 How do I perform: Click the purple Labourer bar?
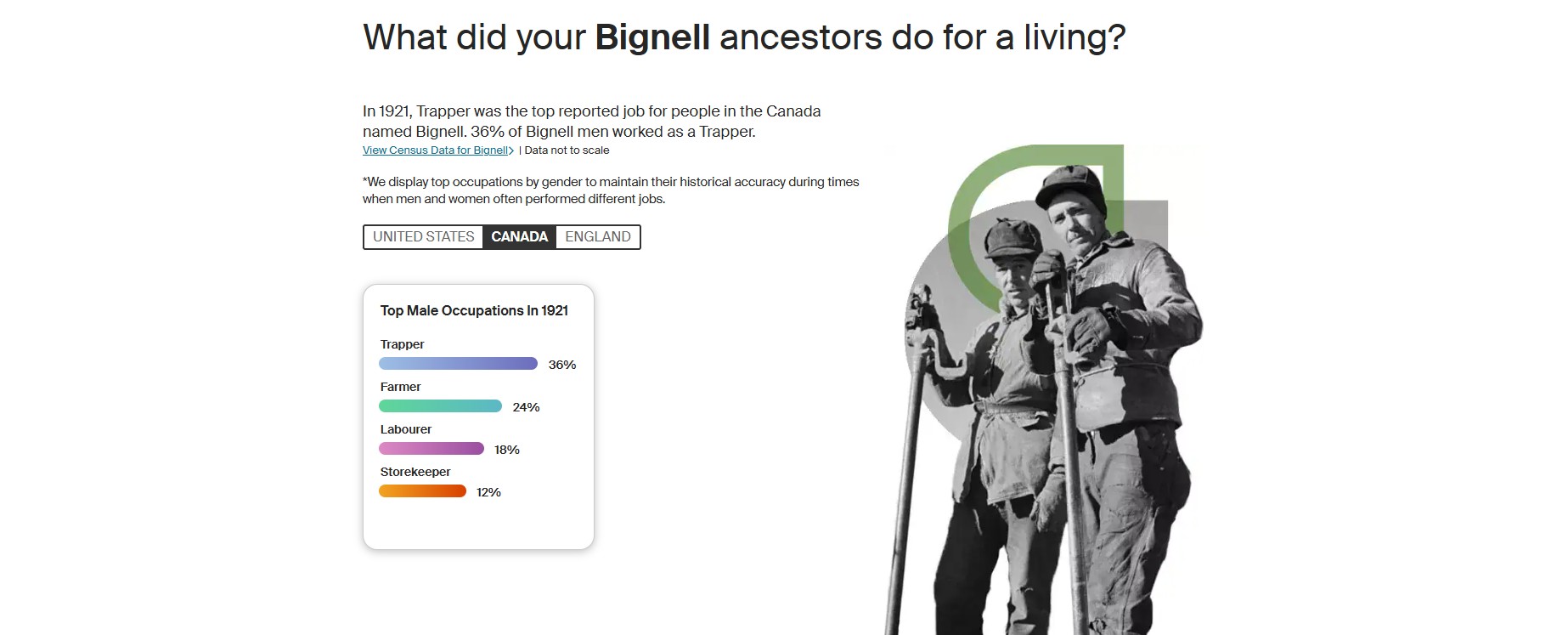pos(431,448)
